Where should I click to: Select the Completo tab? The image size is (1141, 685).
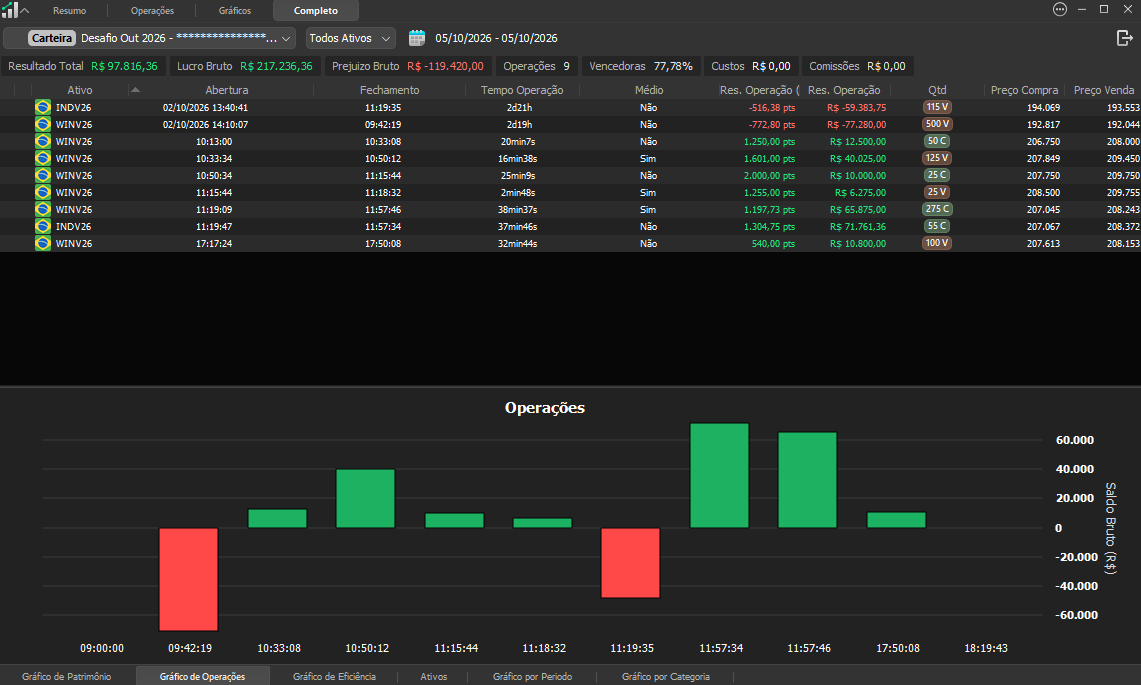316,10
